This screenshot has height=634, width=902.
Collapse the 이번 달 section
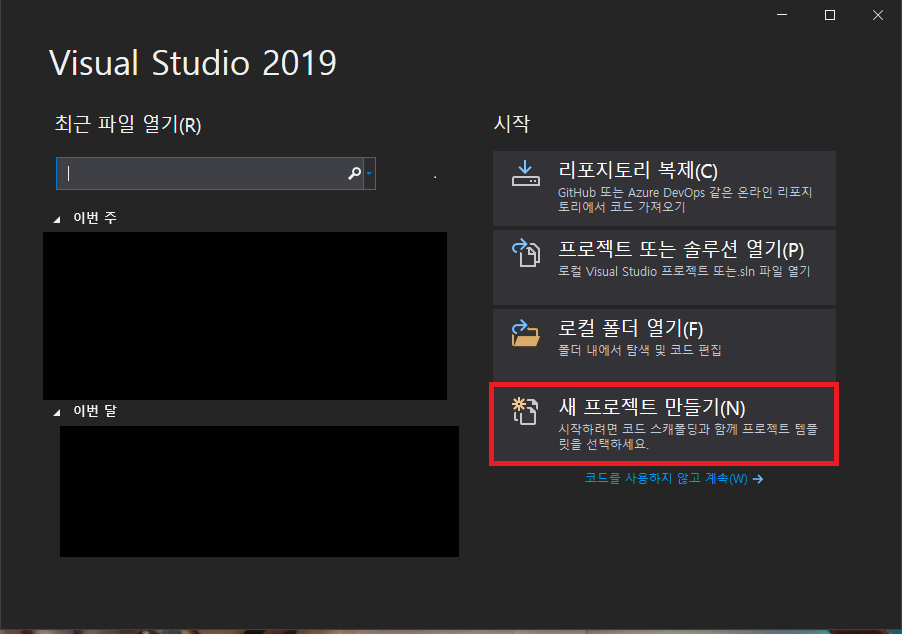point(57,413)
